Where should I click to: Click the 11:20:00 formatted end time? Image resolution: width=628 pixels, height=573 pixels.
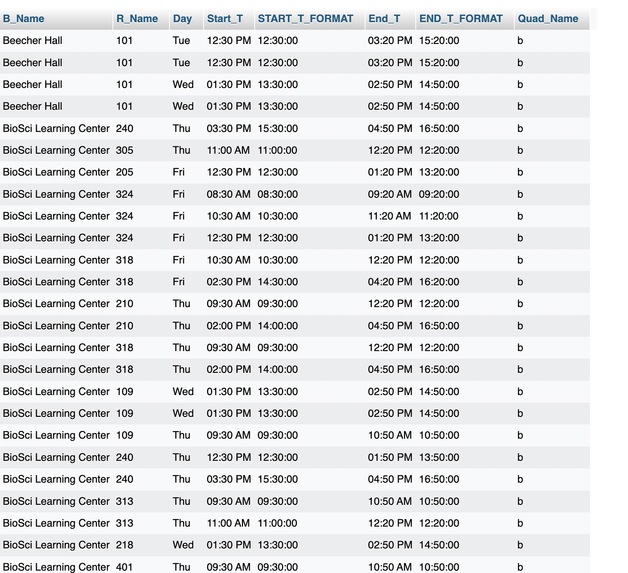coord(439,216)
